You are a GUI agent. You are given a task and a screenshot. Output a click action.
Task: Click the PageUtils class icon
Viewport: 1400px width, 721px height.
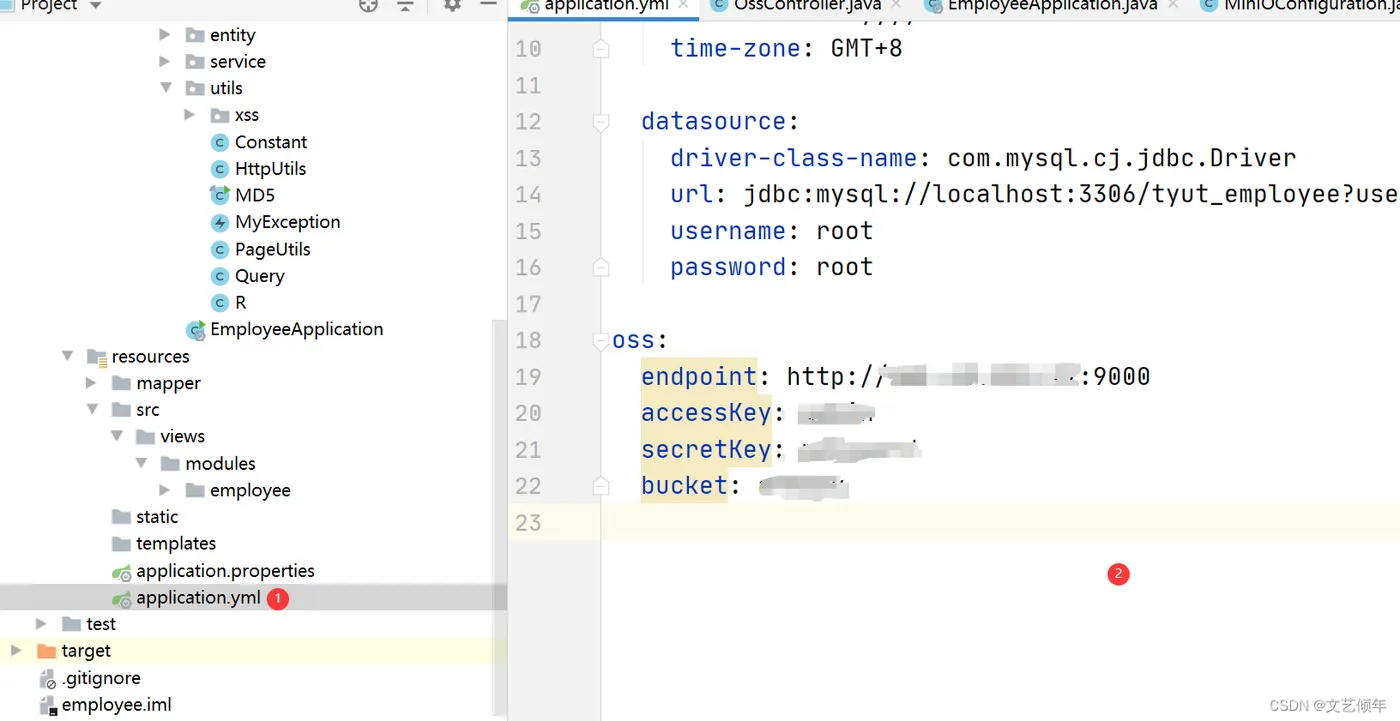click(x=220, y=249)
